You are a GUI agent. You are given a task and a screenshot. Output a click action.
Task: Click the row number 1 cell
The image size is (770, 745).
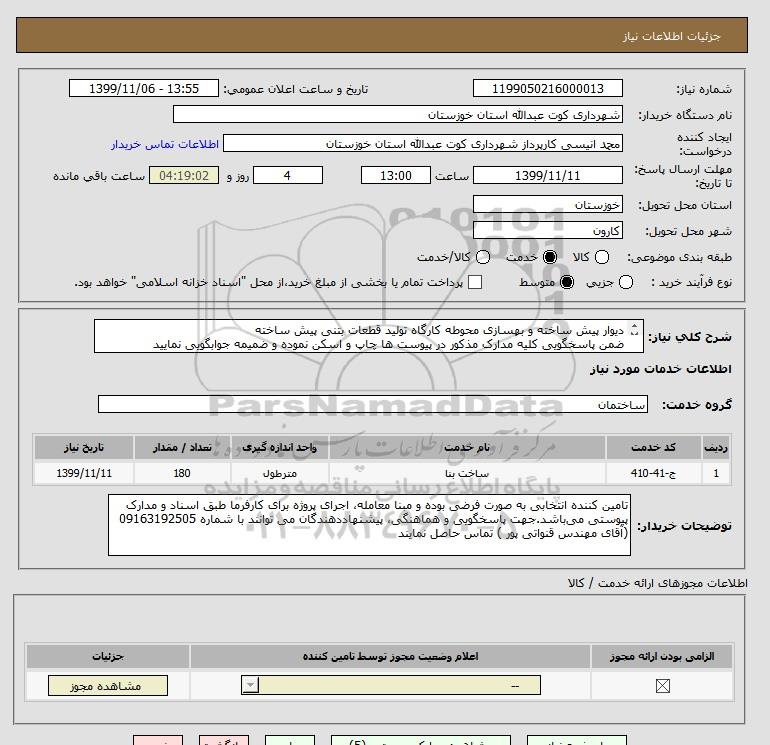pos(716,473)
